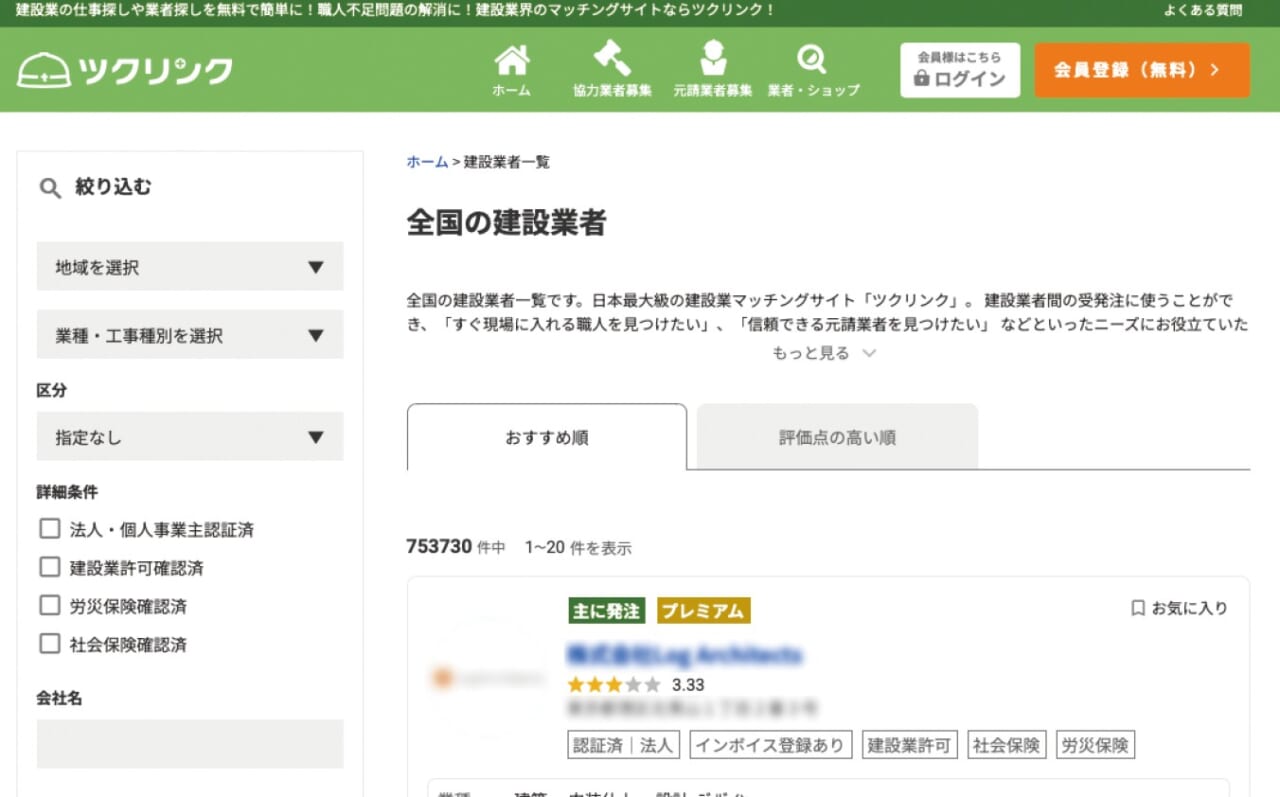Select the おすすめ順 tab
This screenshot has width=1280, height=797.
[546, 436]
